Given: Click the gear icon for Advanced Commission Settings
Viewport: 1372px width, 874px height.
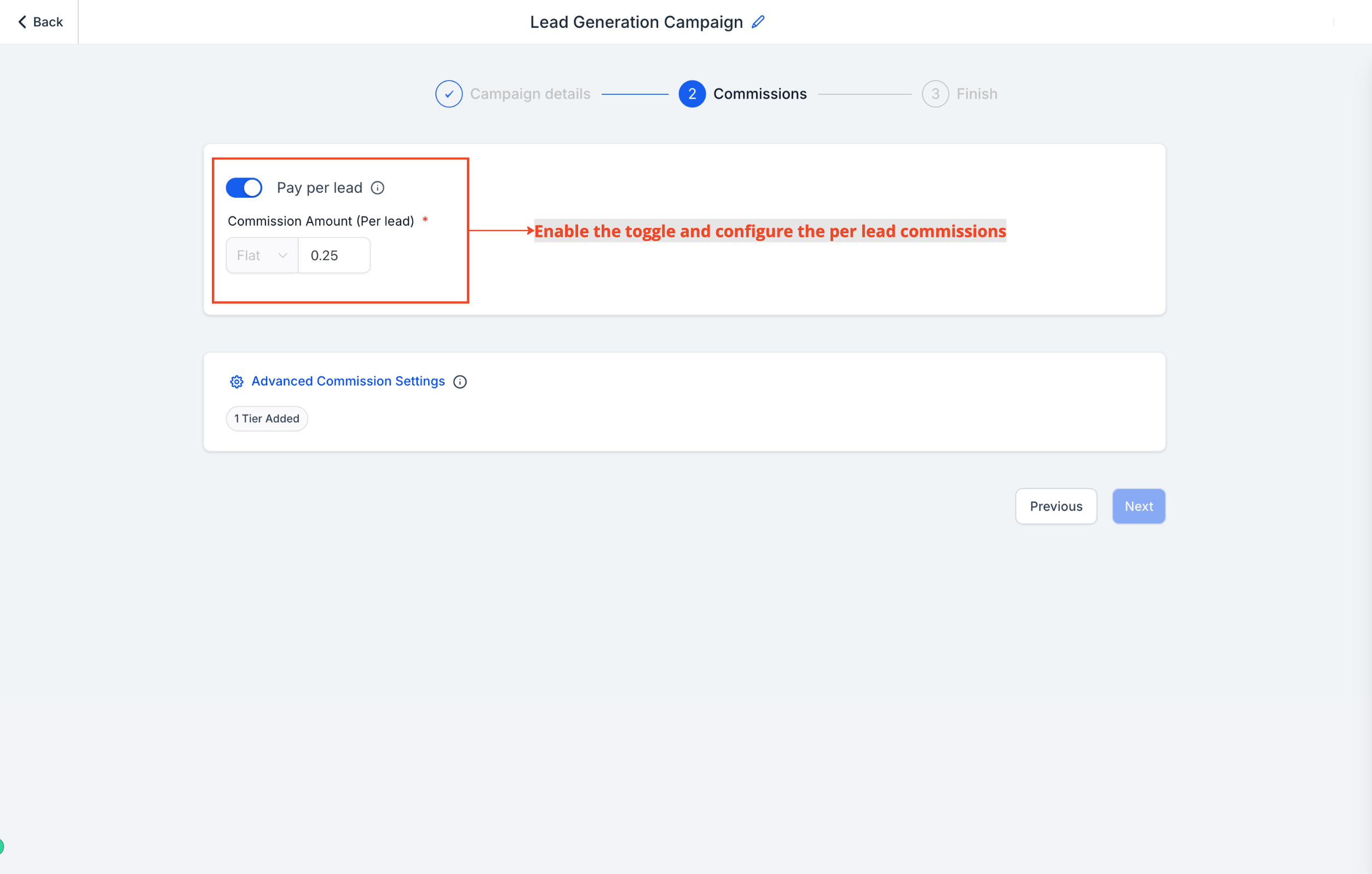Looking at the screenshot, I should point(237,382).
